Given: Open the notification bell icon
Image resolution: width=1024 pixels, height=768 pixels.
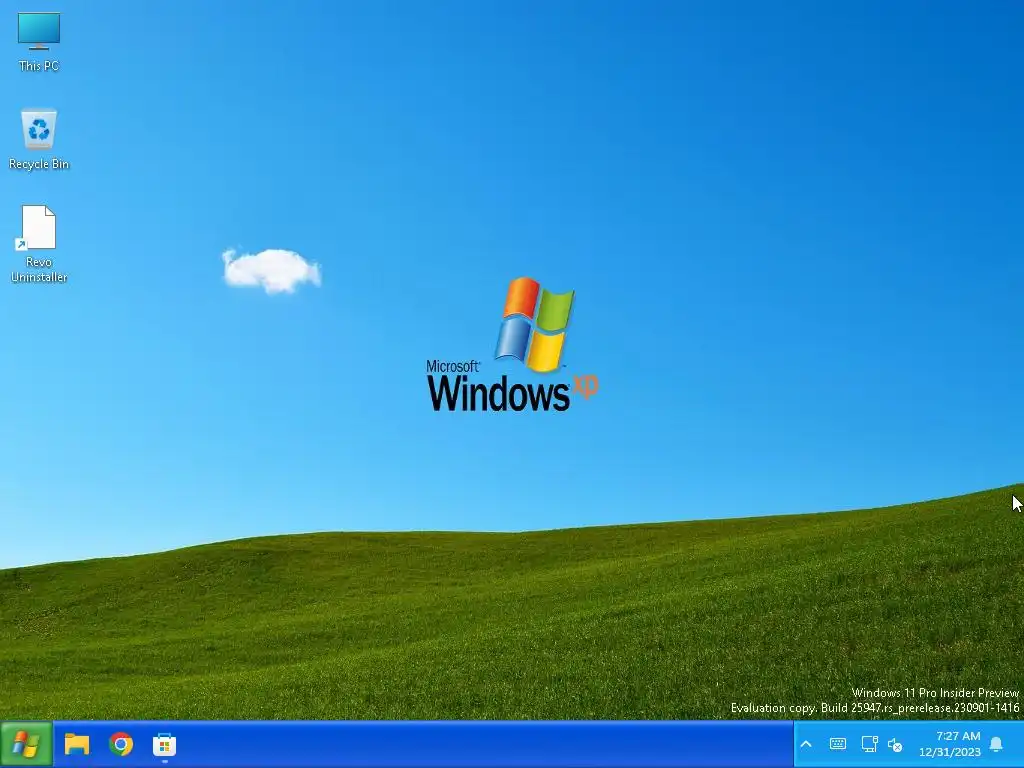Looking at the screenshot, I should [997, 744].
